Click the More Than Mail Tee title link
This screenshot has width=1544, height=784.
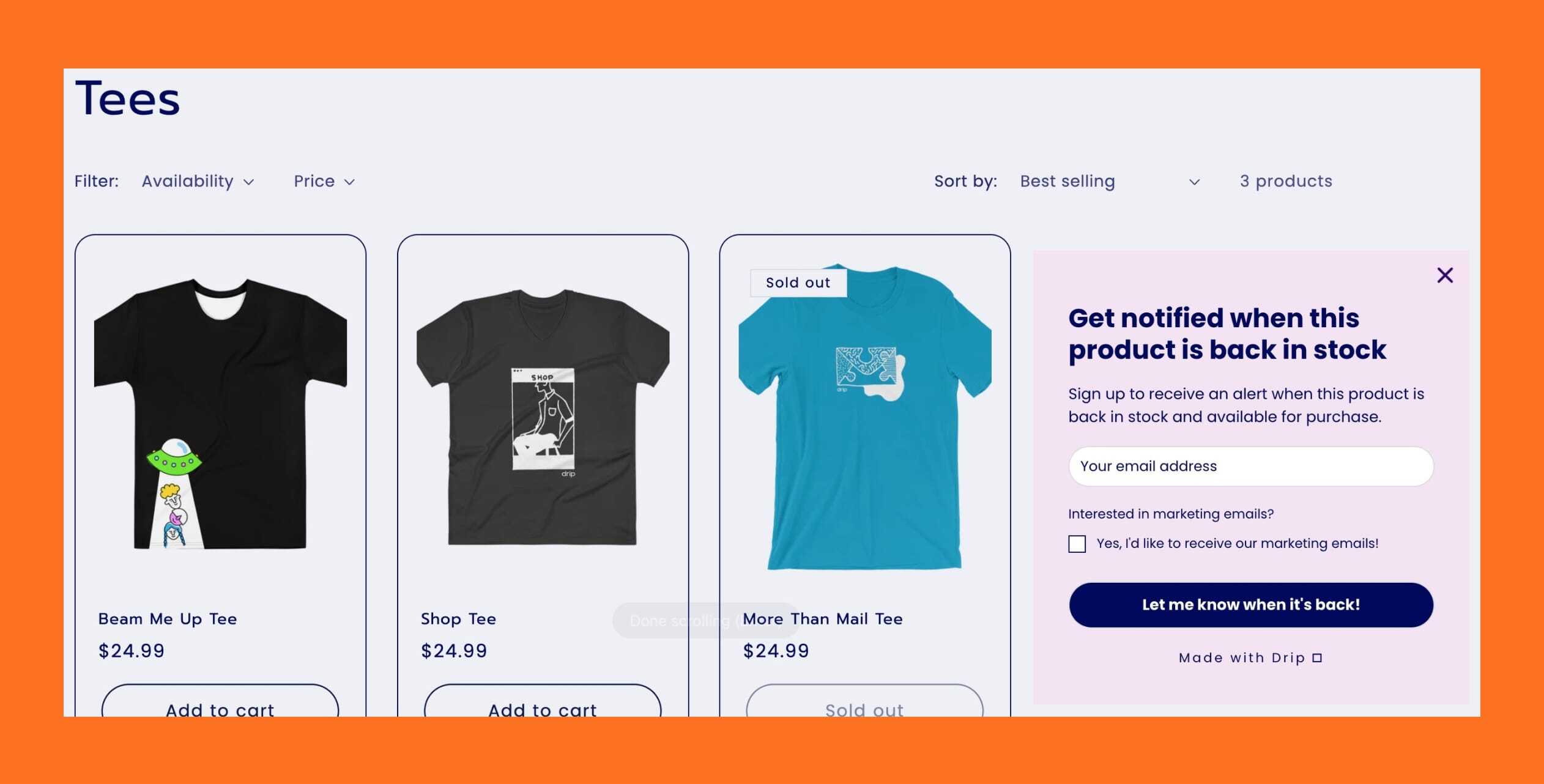point(823,619)
